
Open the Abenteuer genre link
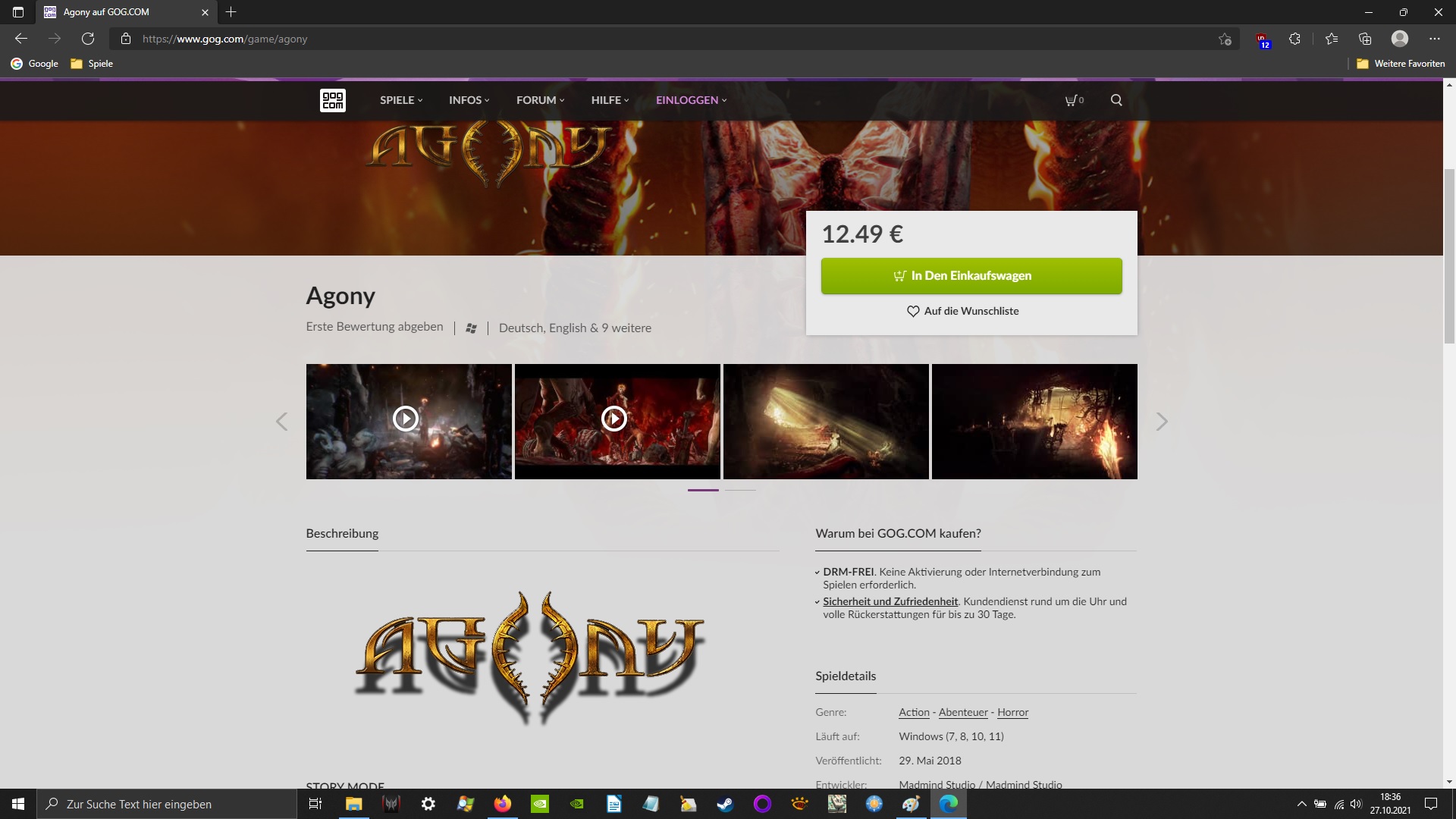click(x=963, y=713)
